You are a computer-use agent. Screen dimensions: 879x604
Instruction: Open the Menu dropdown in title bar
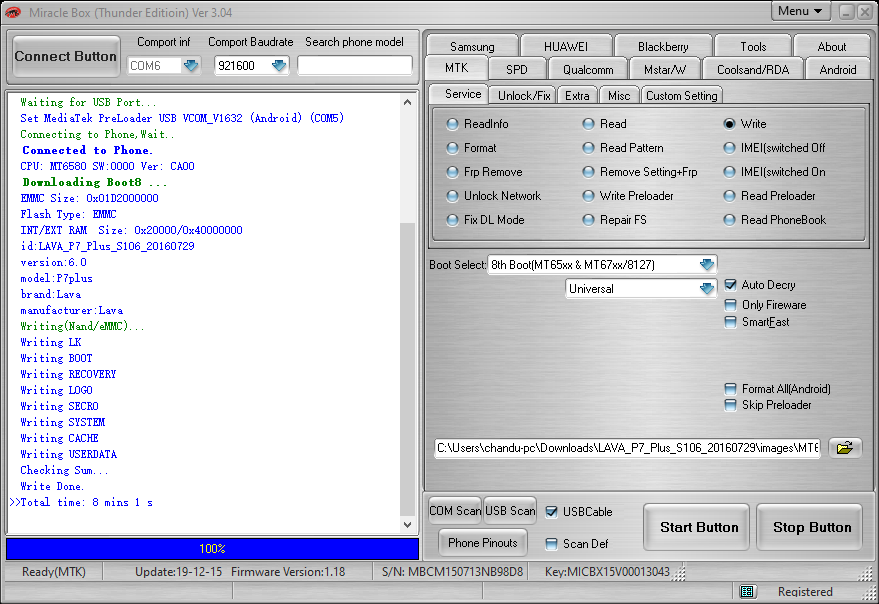800,11
